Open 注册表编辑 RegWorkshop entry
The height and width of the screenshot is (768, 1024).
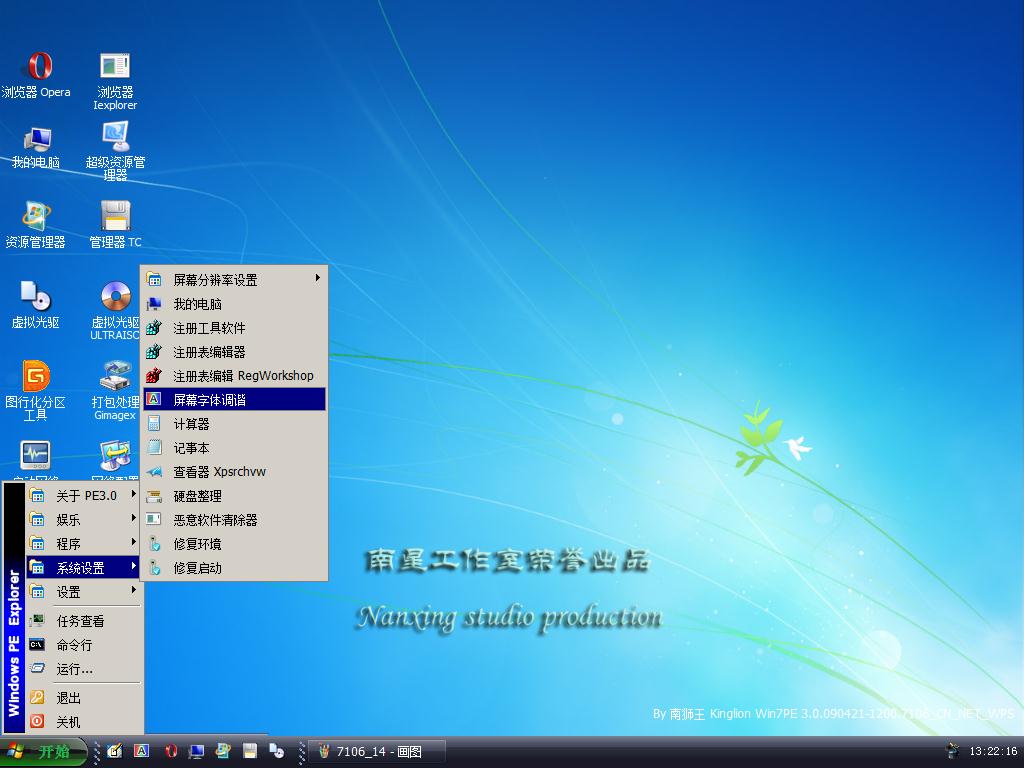coord(234,376)
